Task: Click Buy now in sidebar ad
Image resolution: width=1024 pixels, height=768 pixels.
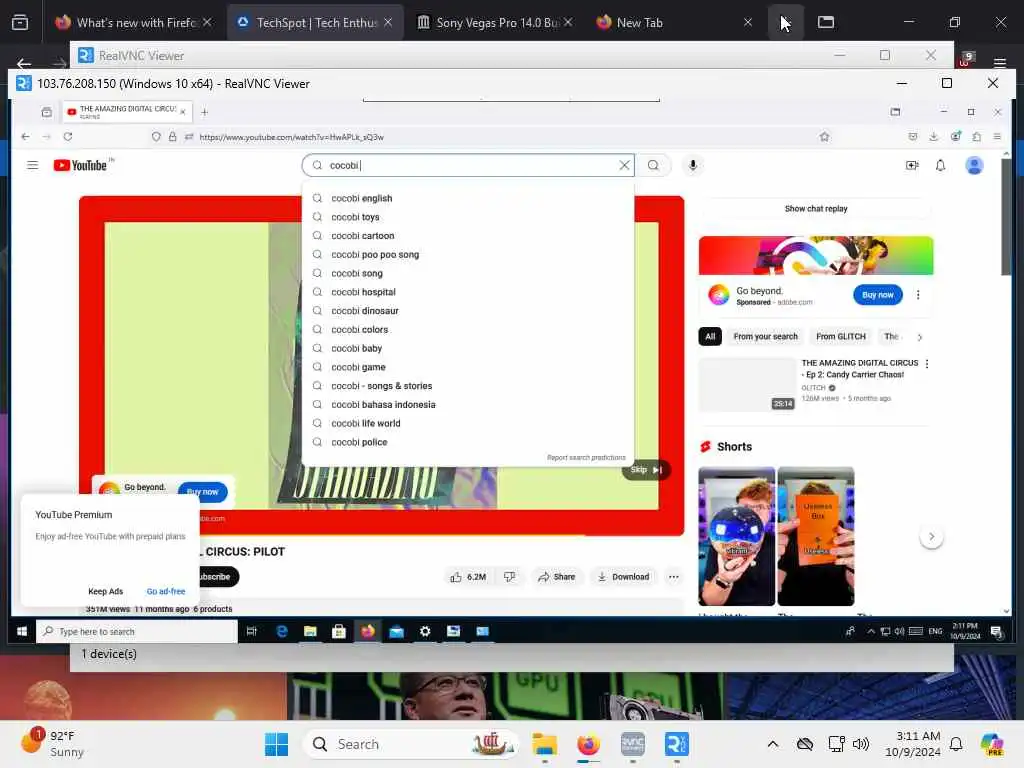Action: [877, 295]
